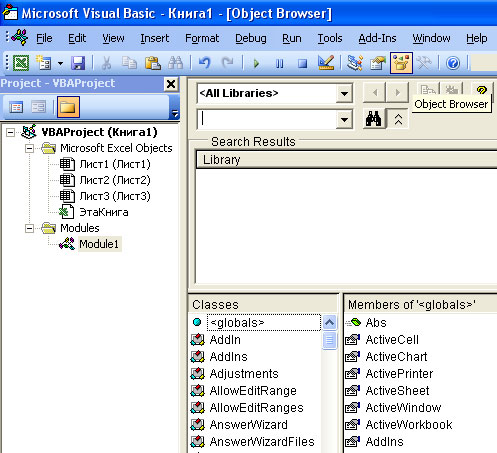Click the highlighted Object Browser toolbar icon
Image resolution: width=497 pixels, height=453 pixels.
click(x=401, y=63)
